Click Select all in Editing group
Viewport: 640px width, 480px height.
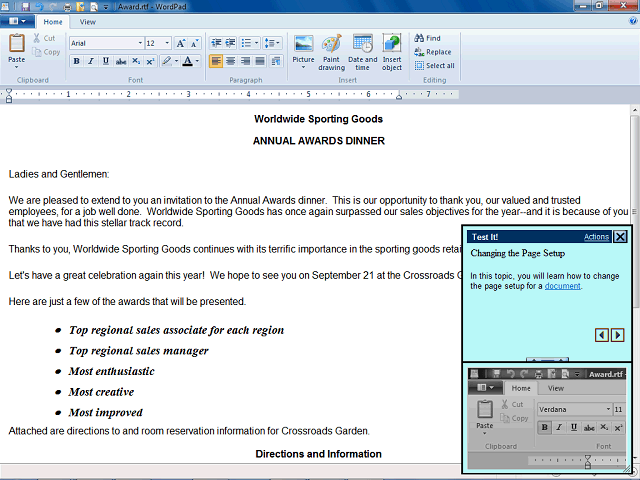click(x=435, y=65)
